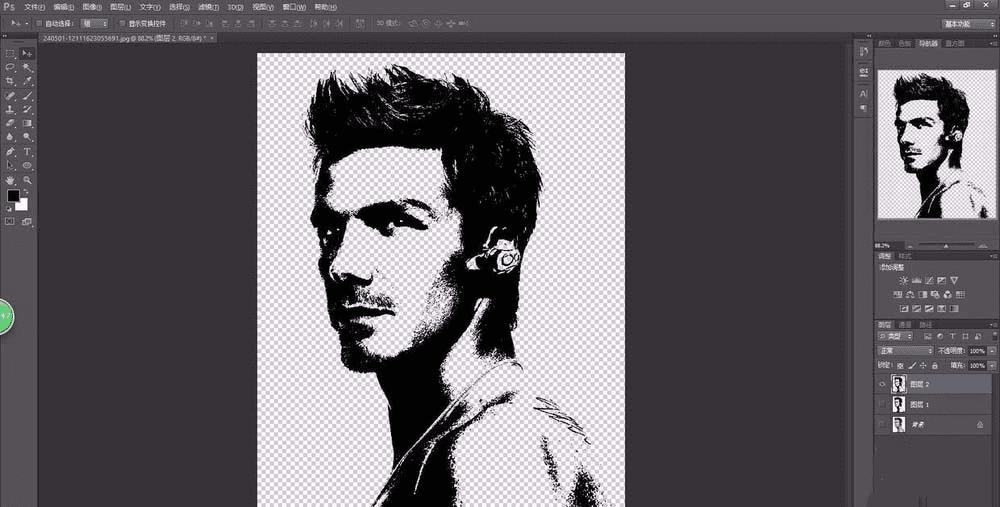Select the Rectangular Marquee tool
1000x507 pixels.
point(10,53)
